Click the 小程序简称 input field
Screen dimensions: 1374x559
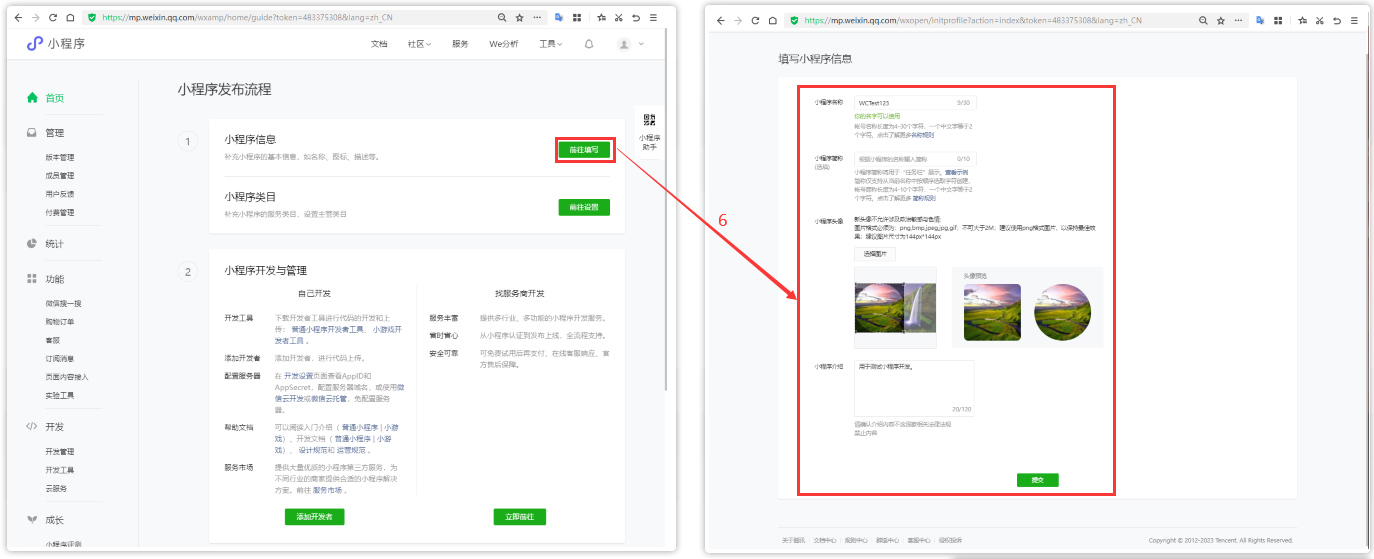click(915, 158)
